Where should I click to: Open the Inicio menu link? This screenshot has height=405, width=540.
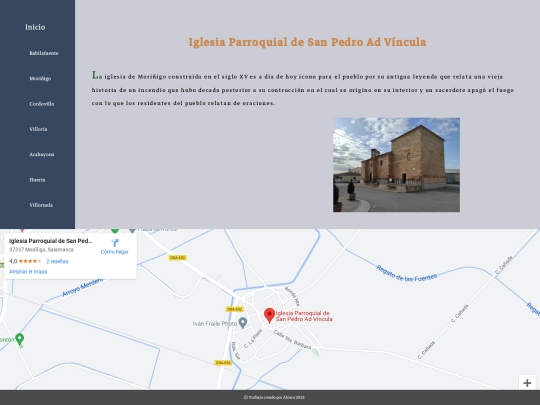(35, 27)
